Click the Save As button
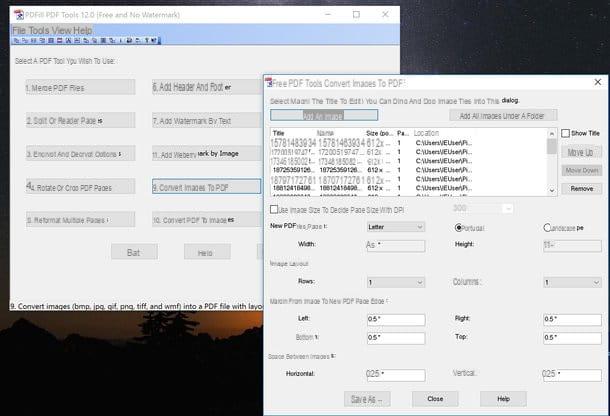This screenshot has height=416, width=610. pyautogui.click(x=367, y=399)
